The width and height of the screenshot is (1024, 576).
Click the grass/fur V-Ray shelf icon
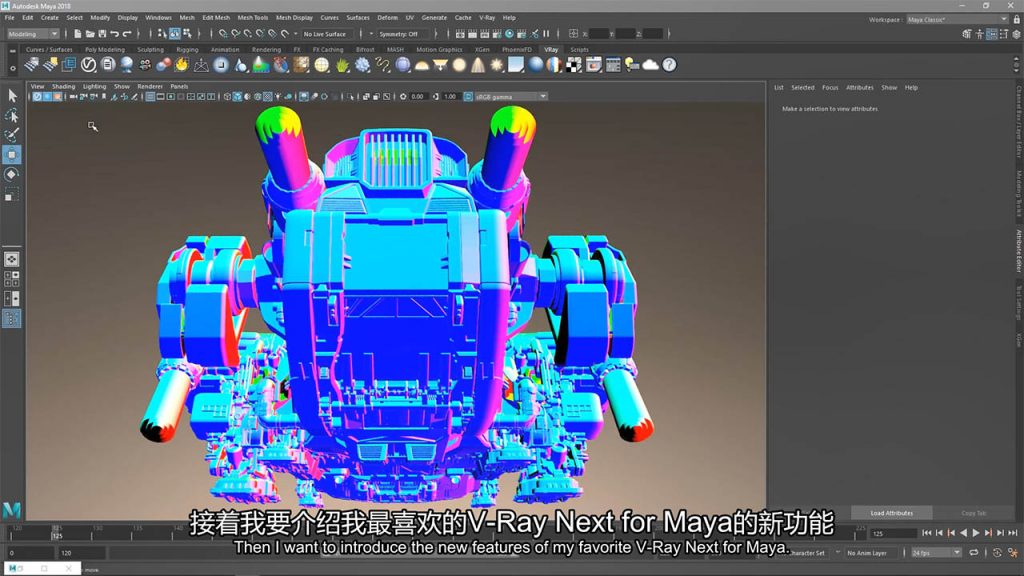(342, 65)
